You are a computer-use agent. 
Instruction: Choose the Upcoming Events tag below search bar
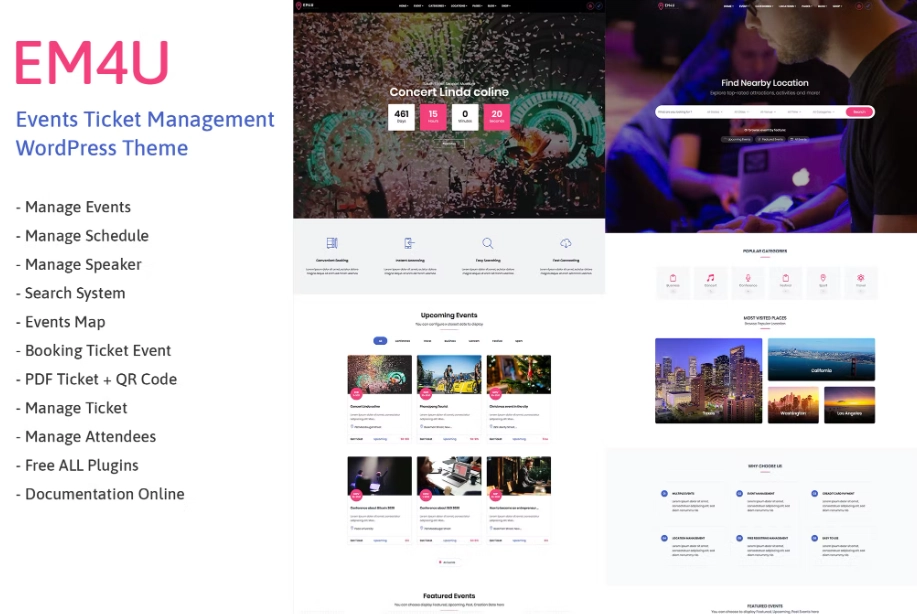pyautogui.click(x=737, y=139)
